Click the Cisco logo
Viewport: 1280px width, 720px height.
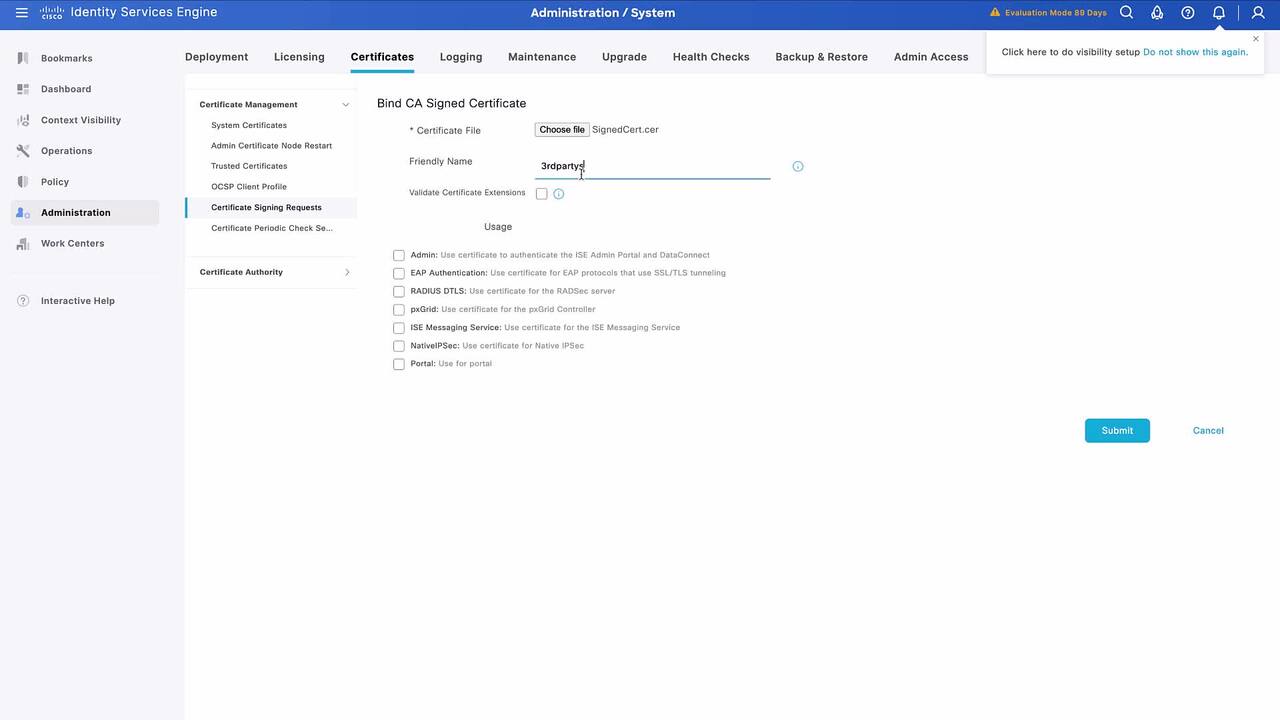pyautogui.click(x=51, y=13)
